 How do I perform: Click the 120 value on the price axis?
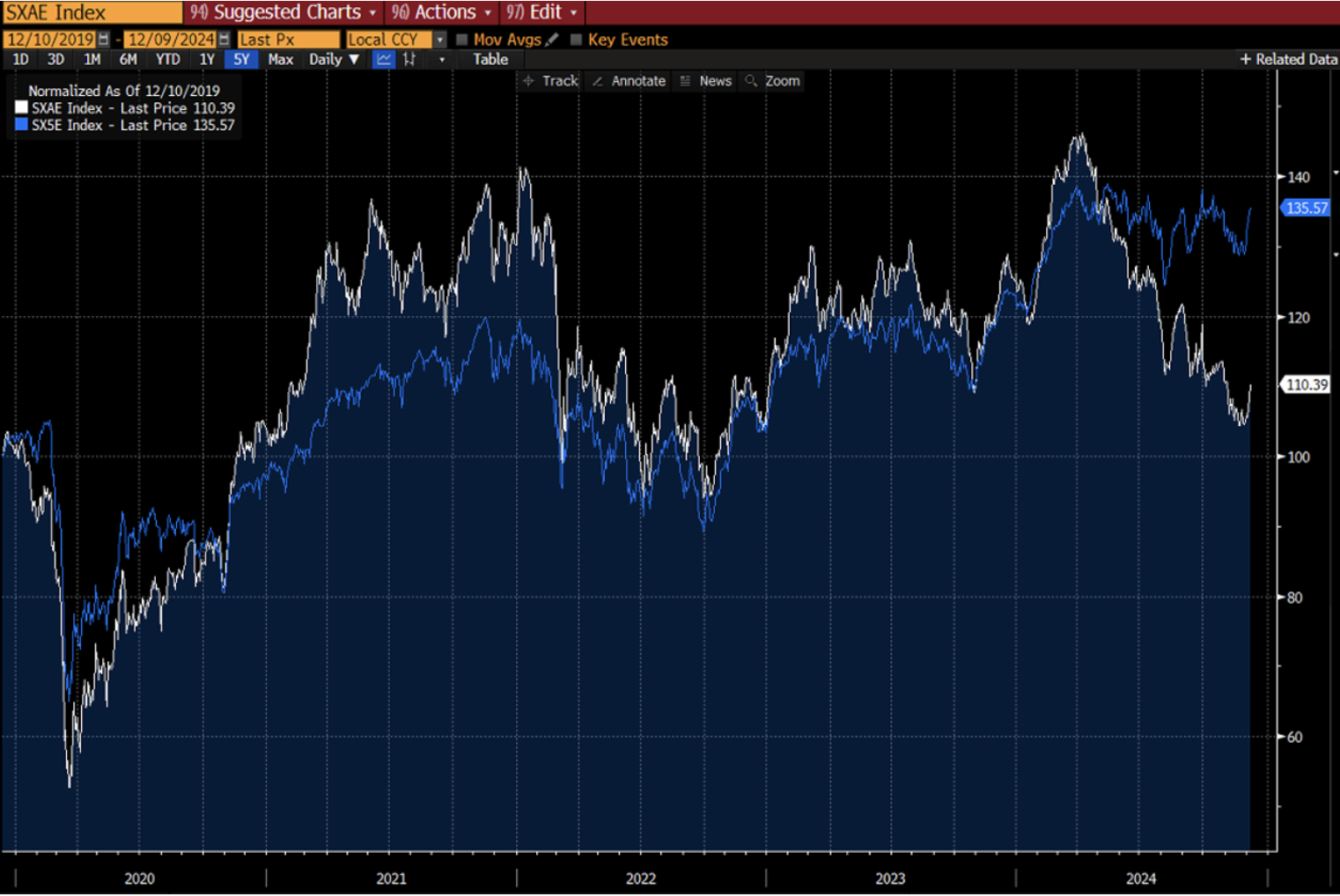[1299, 318]
